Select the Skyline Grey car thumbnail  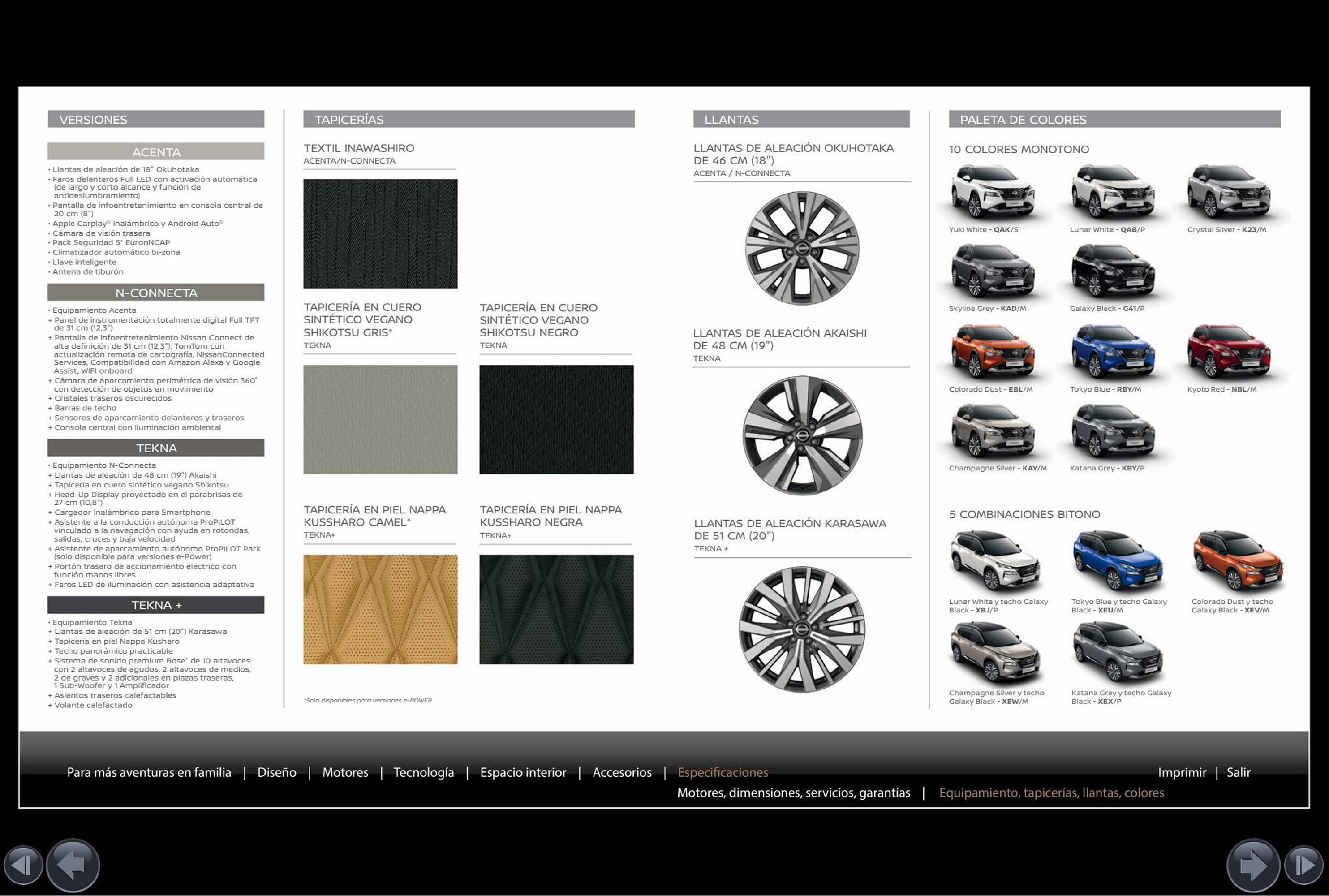[x=993, y=271]
